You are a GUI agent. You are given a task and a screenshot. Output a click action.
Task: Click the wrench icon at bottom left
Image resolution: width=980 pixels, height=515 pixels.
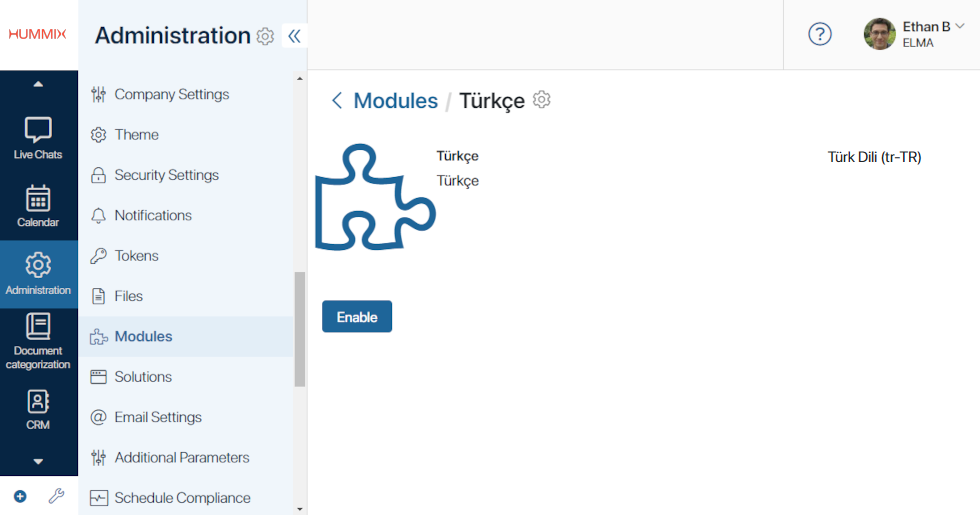(56, 496)
